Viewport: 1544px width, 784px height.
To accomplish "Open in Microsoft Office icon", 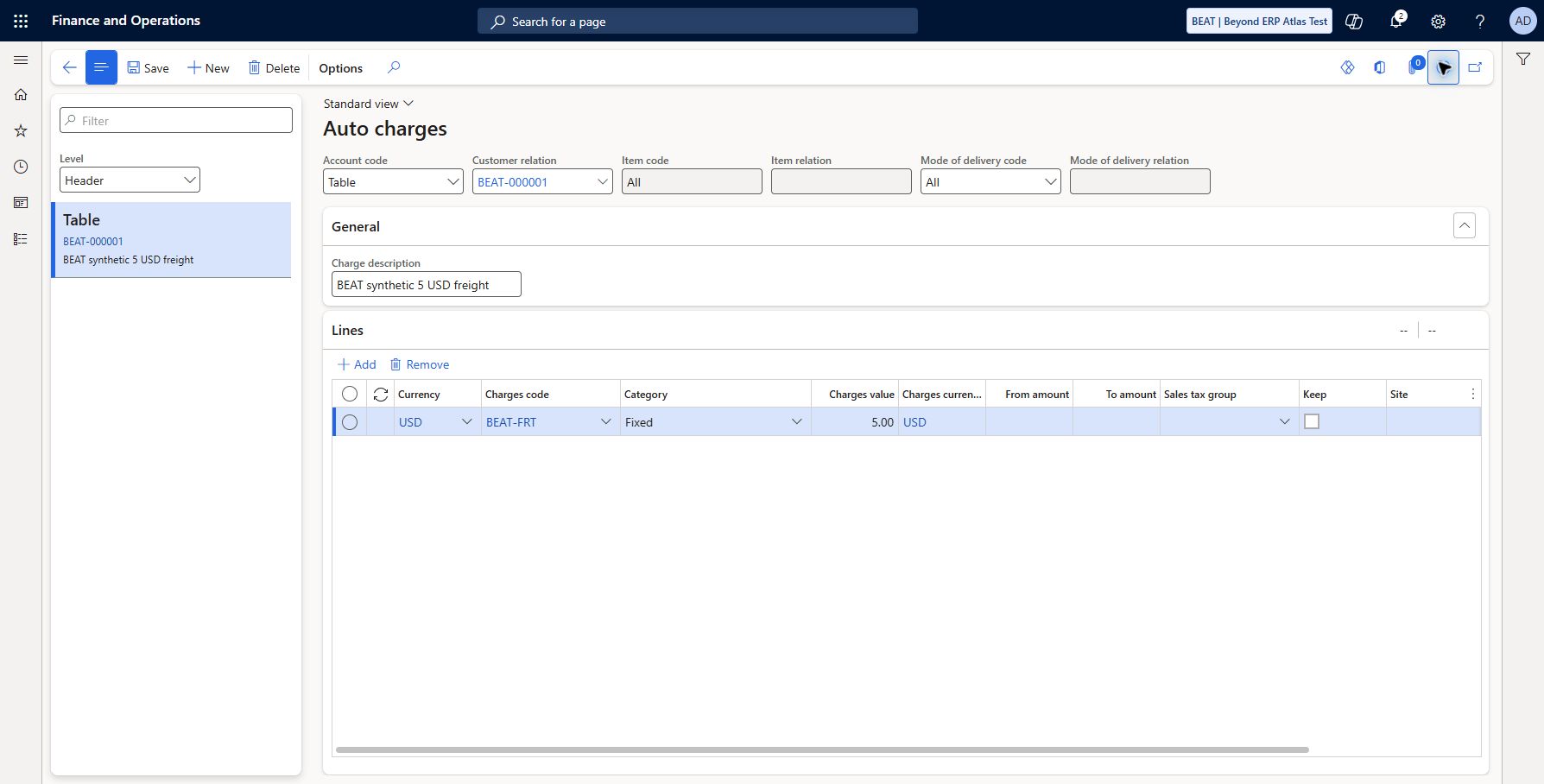I will click(1380, 67).
